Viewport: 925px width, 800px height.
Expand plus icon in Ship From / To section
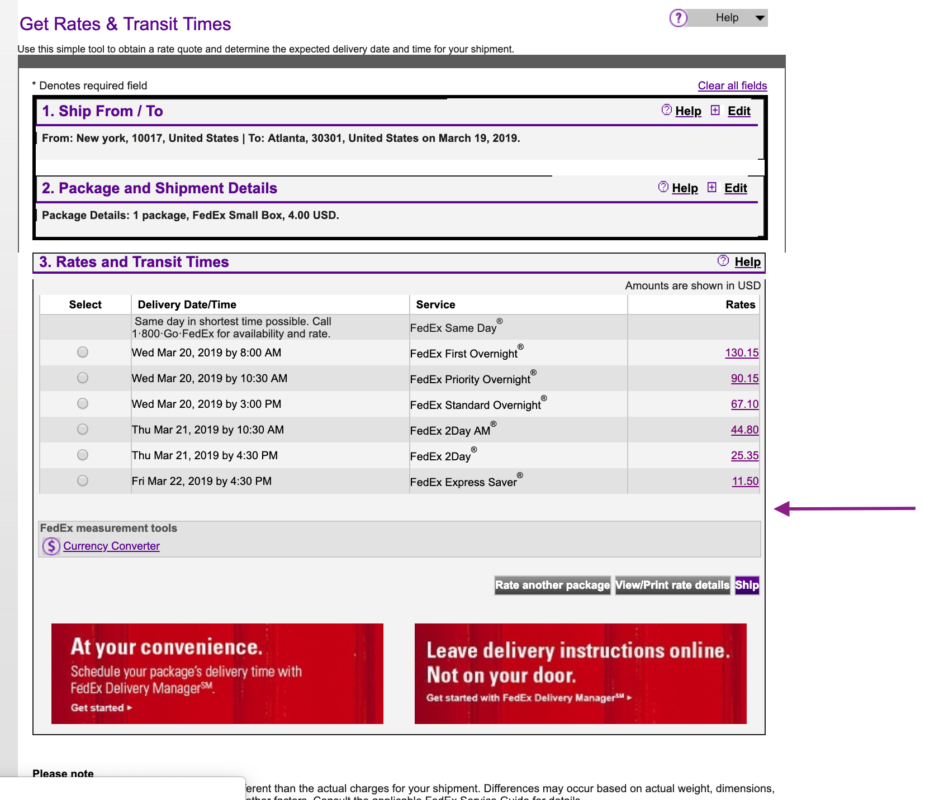coord(715,110)
